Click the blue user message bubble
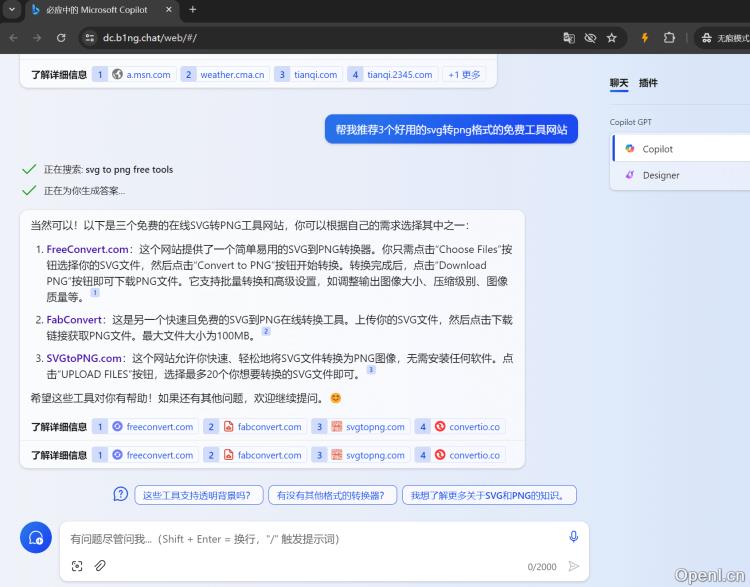750x587 pixels. point(451,129)
